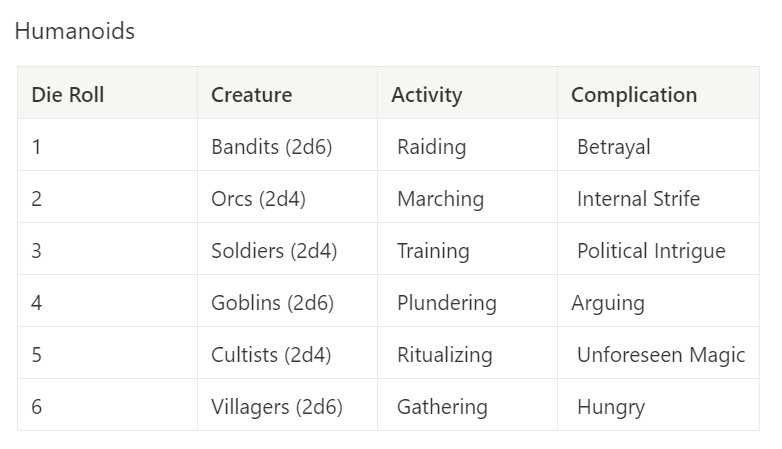Image resolution: width=782 pixels, height=449 pixels.
Task: Click the Villagers (2d6) cell
Action: coord(276,407)
